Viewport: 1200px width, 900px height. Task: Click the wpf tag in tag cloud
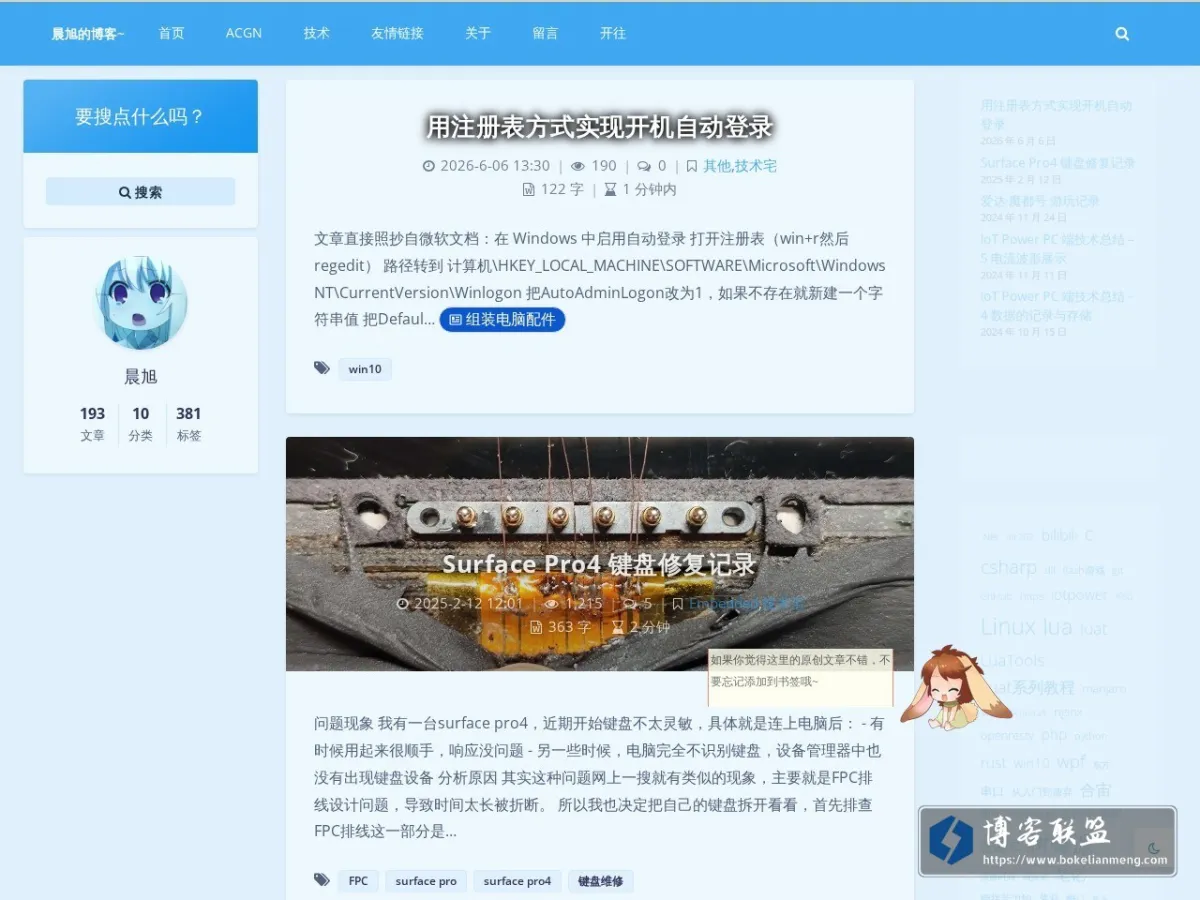coord(1071,762)
